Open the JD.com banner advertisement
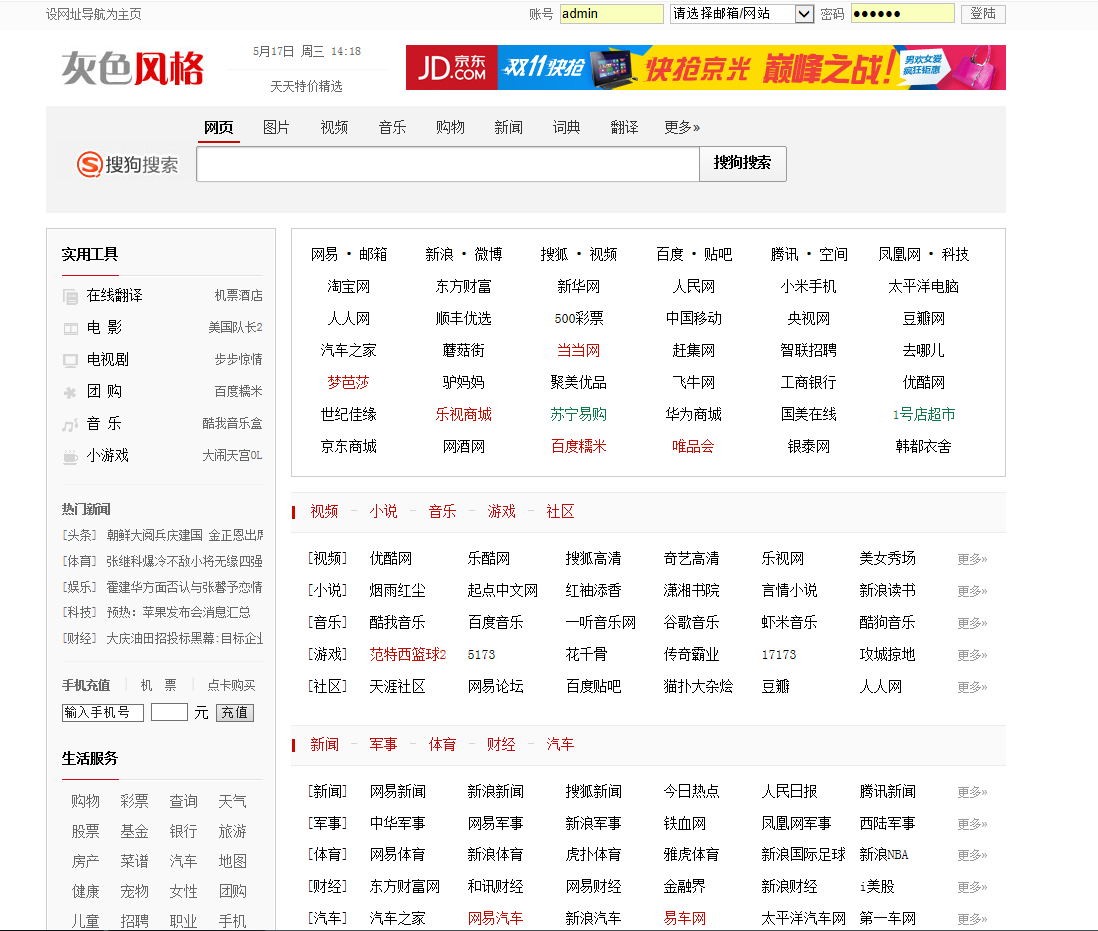The height and width of the screenshot is (931, 1098). (x=705, y=67)
